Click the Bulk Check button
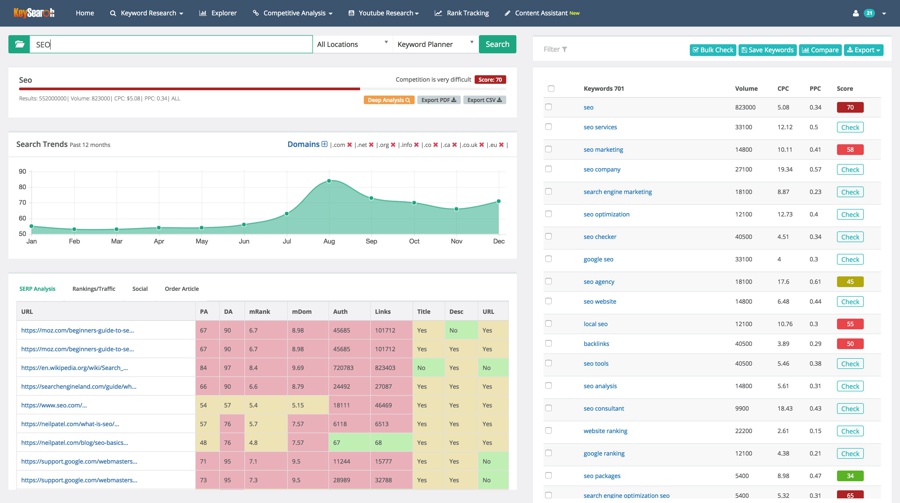The height and width of the screenshot is (503, 900). tap(712, 50)
